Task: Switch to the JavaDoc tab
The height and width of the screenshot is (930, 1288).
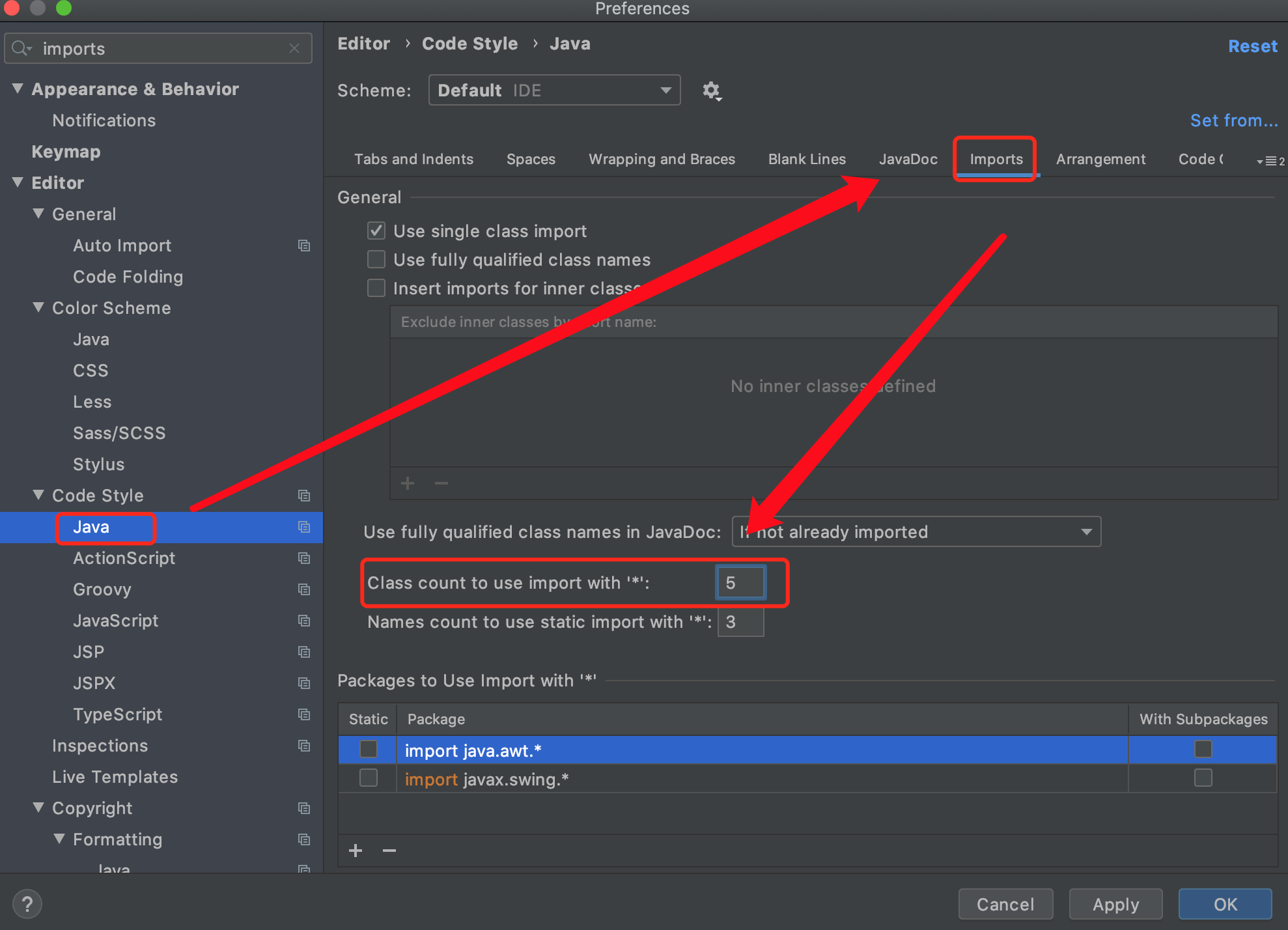Action: pos(908,160)
